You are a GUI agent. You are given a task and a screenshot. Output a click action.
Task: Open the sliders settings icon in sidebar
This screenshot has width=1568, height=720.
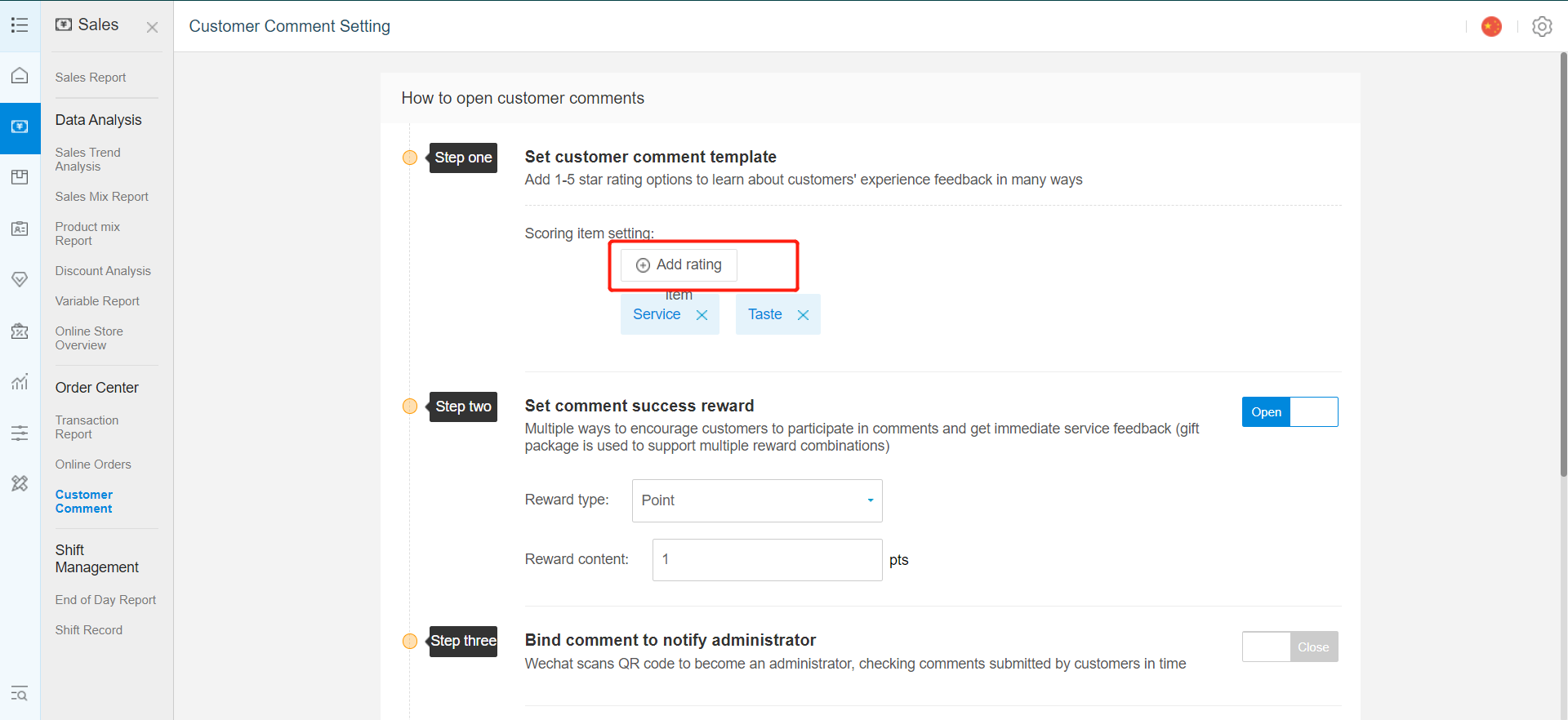pos(20,433)
